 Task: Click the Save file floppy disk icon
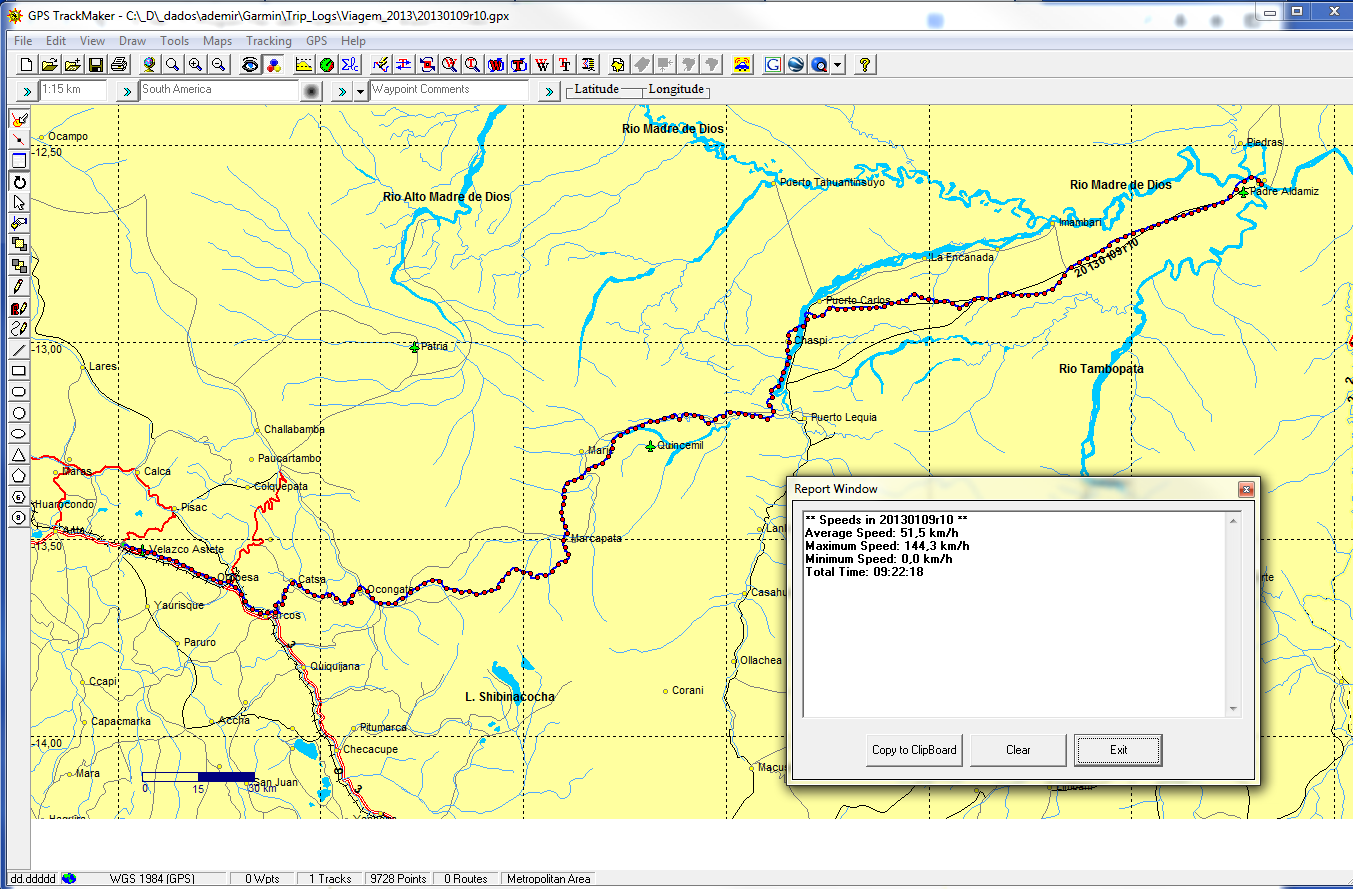click(96, 65)
